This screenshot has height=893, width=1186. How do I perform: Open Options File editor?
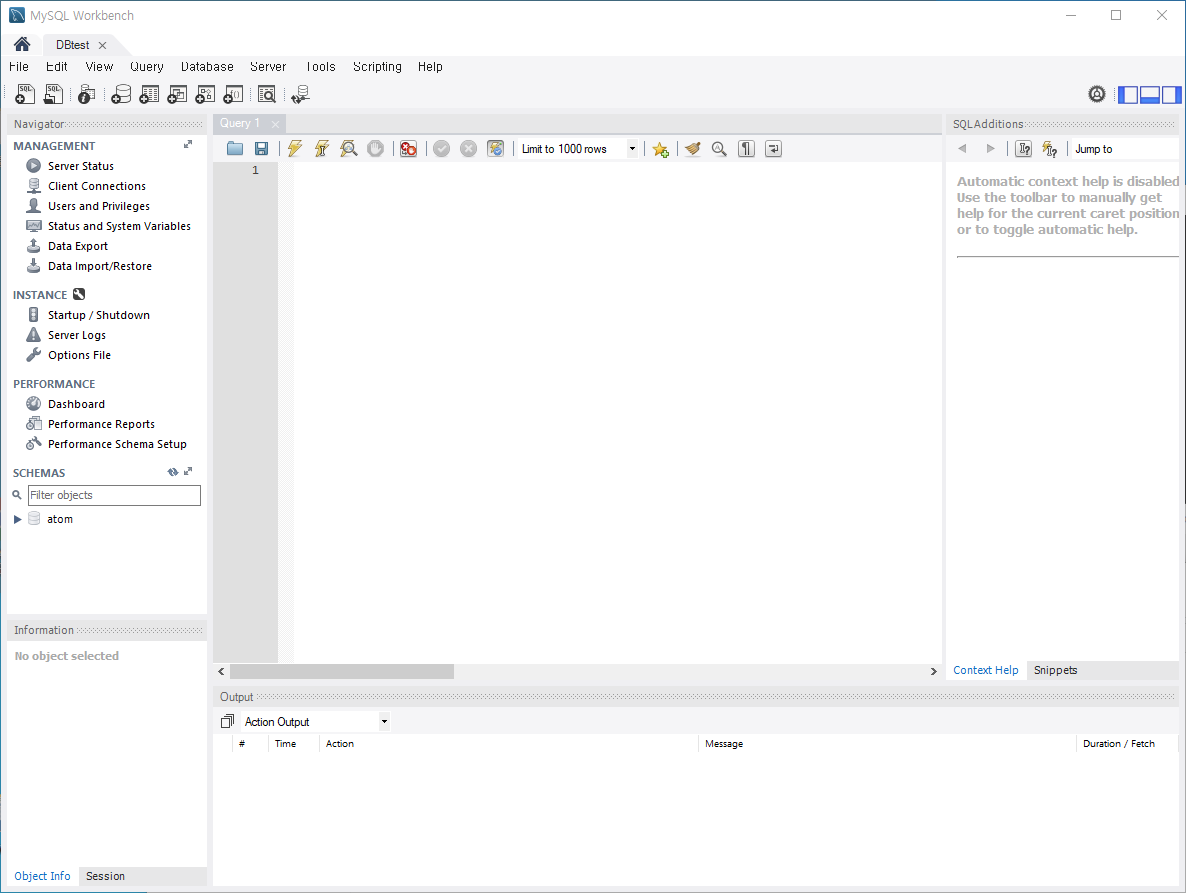(x=79, y=355)
